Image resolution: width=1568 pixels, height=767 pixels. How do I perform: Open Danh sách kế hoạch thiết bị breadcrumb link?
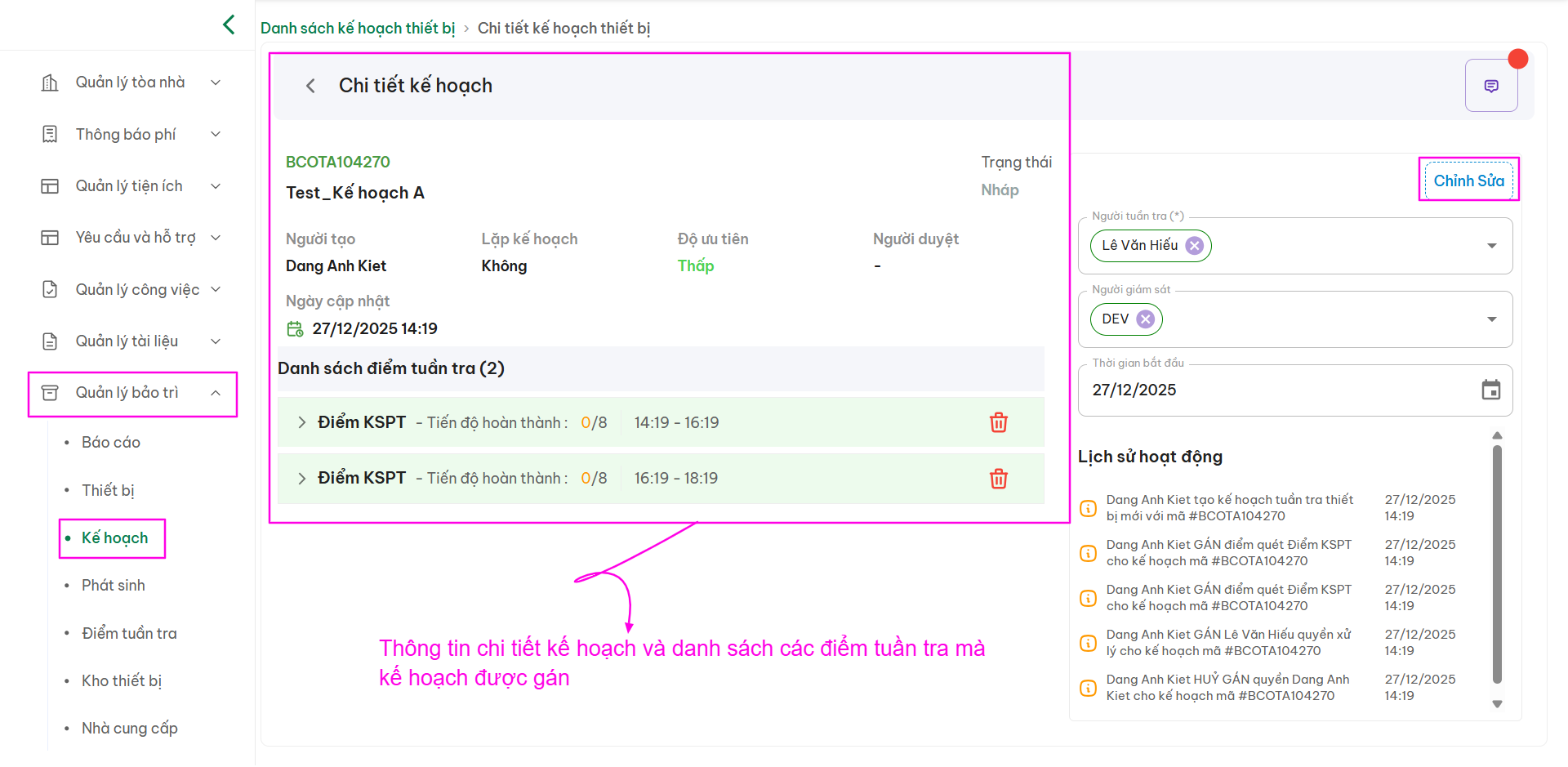(x=357, y=28)
